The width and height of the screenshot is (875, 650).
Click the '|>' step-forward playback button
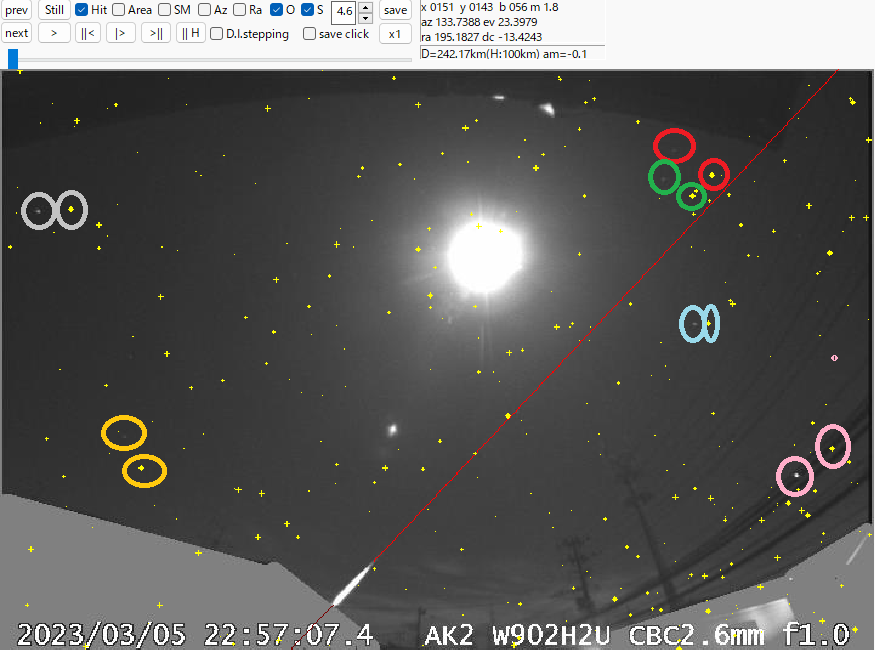(x=121, y=33)
